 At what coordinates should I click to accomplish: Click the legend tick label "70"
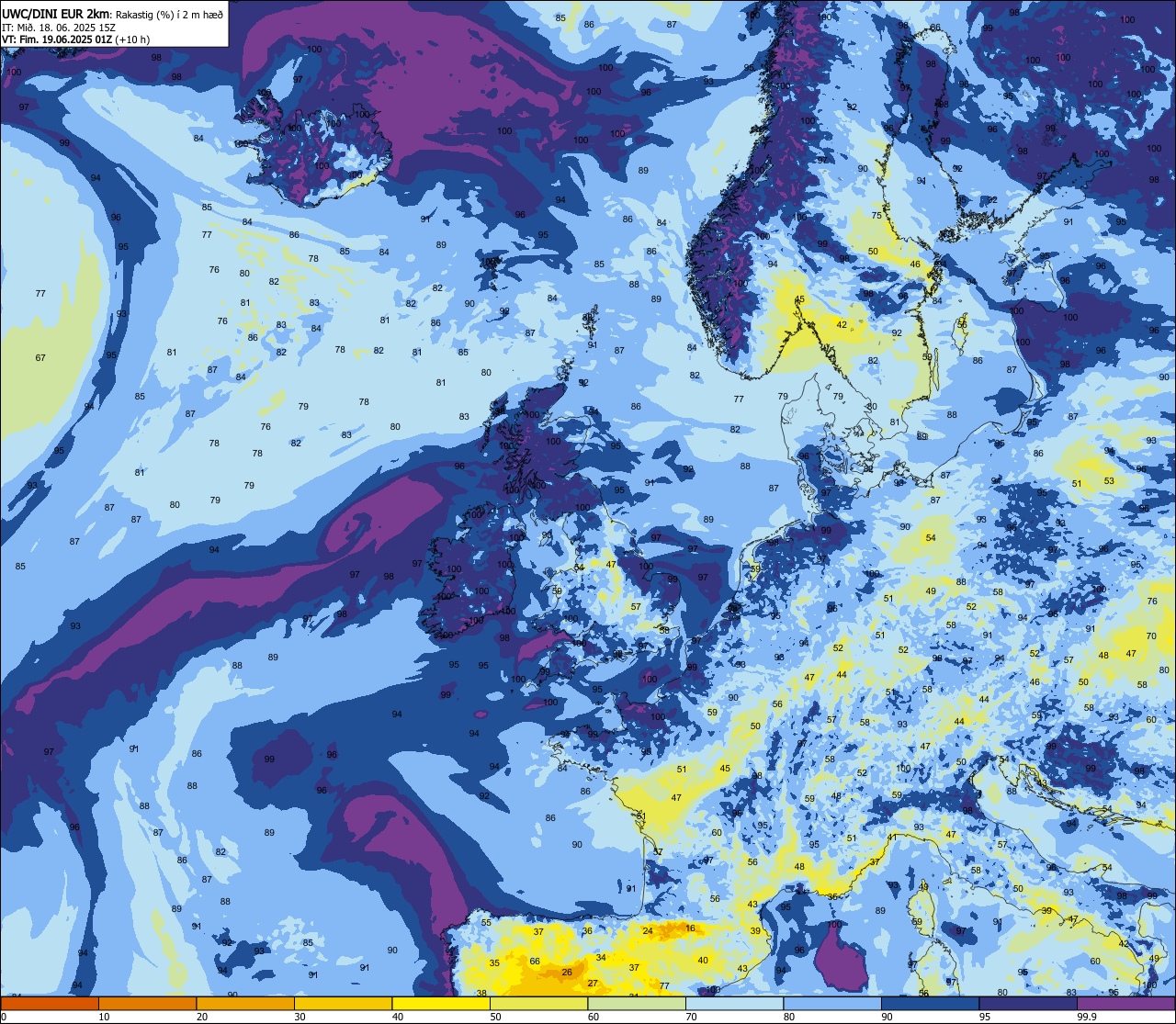[x=692, y=1017]
